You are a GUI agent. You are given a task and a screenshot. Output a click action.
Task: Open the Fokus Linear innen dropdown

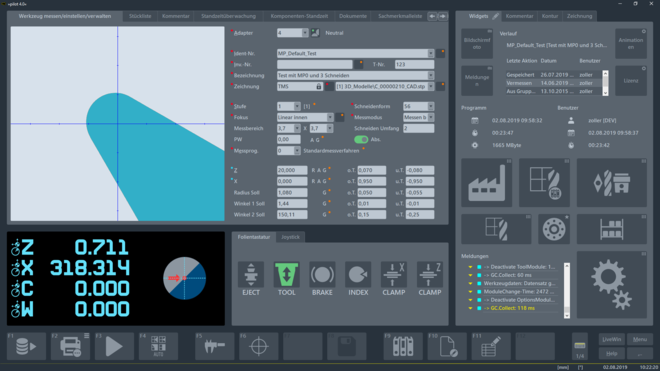click(330, 117)
